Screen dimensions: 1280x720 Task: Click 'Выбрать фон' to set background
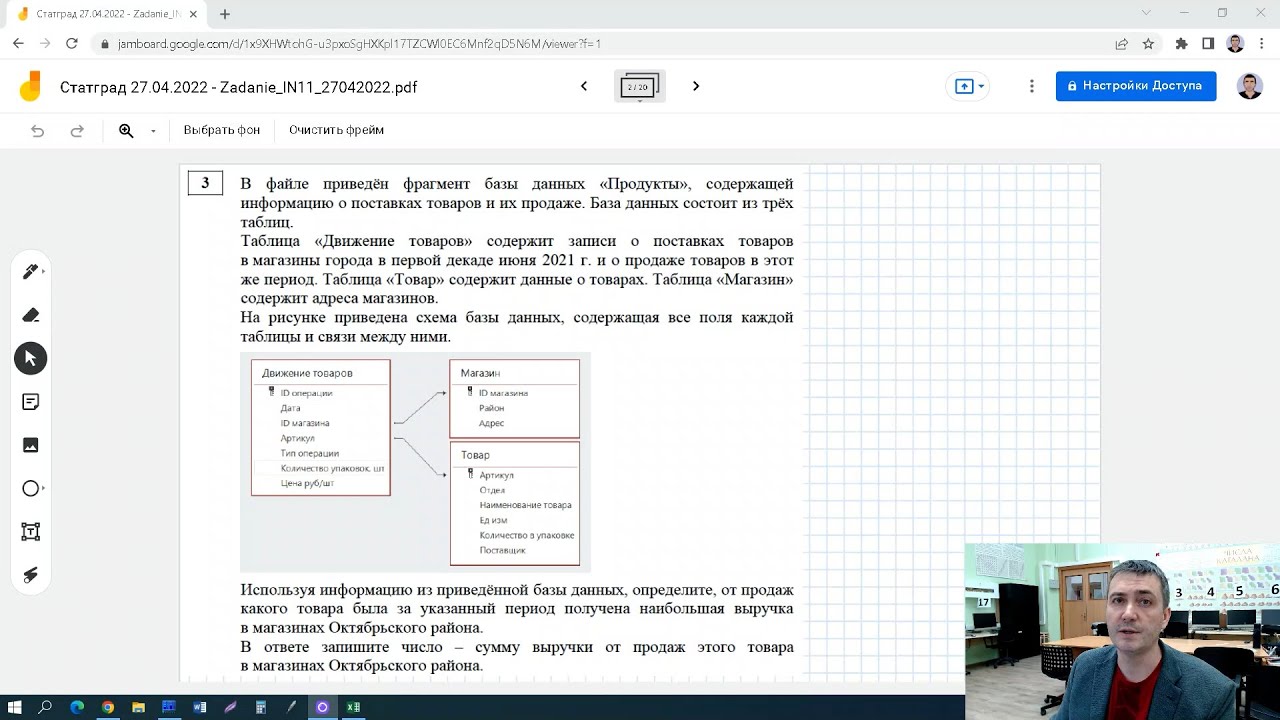221,130
